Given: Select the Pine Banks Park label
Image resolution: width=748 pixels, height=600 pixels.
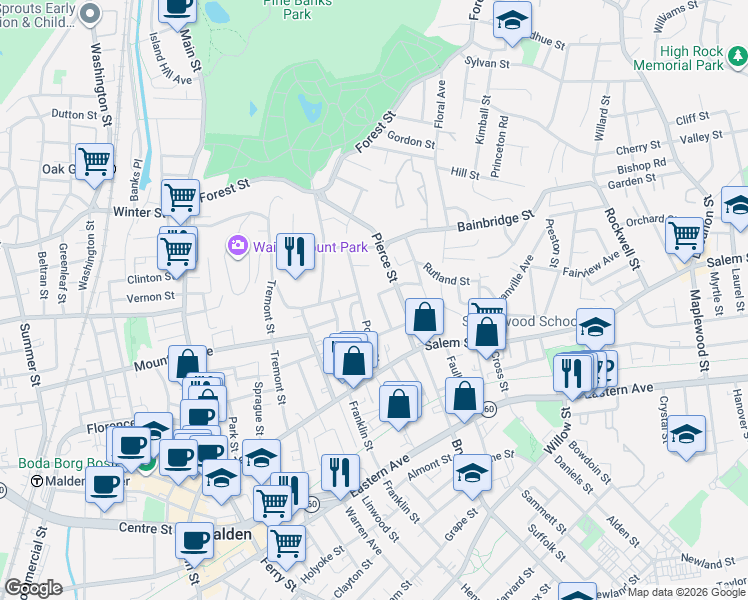Looking at the screenshot, I should [297, 9].
